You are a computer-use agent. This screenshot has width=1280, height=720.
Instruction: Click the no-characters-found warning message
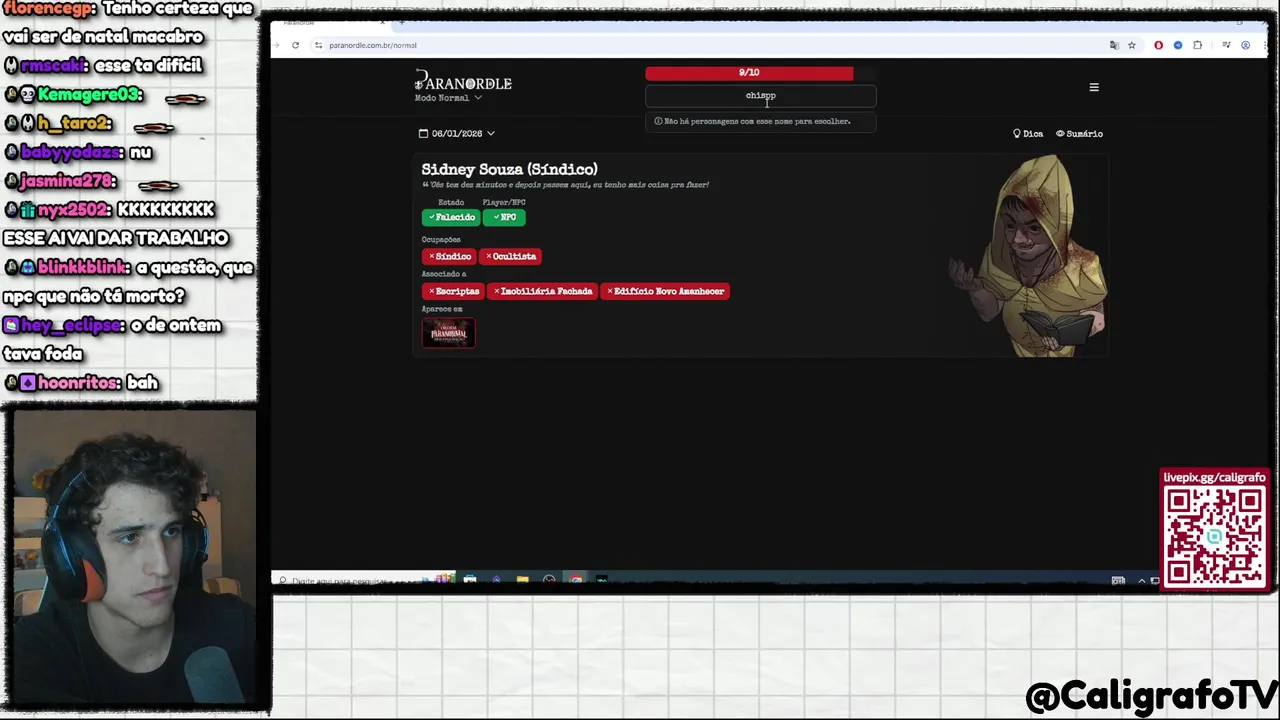click(760, 121)
